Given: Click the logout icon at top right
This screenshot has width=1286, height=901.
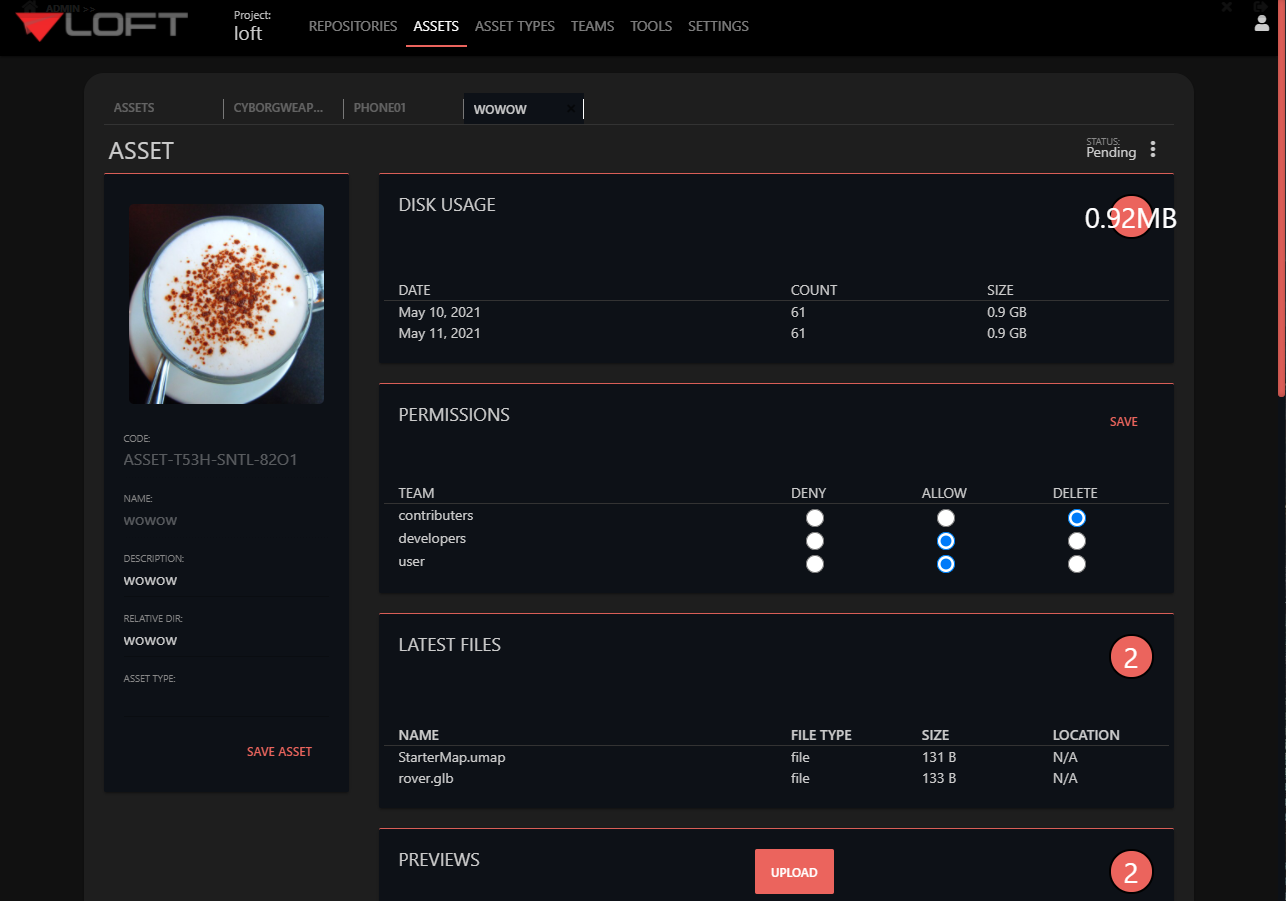Looking at the screenshot, I should [x=1260, y=6].
